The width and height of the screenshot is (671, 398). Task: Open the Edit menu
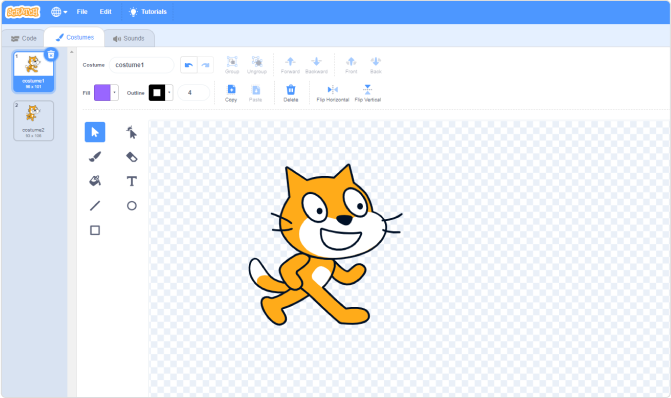coord(105,12)
